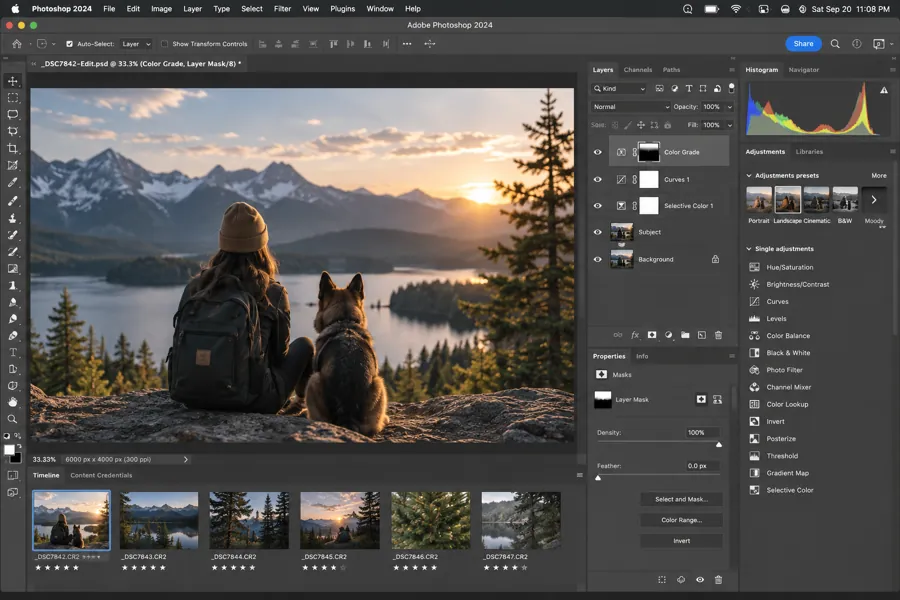Select the Move tool

coord(13,81)
